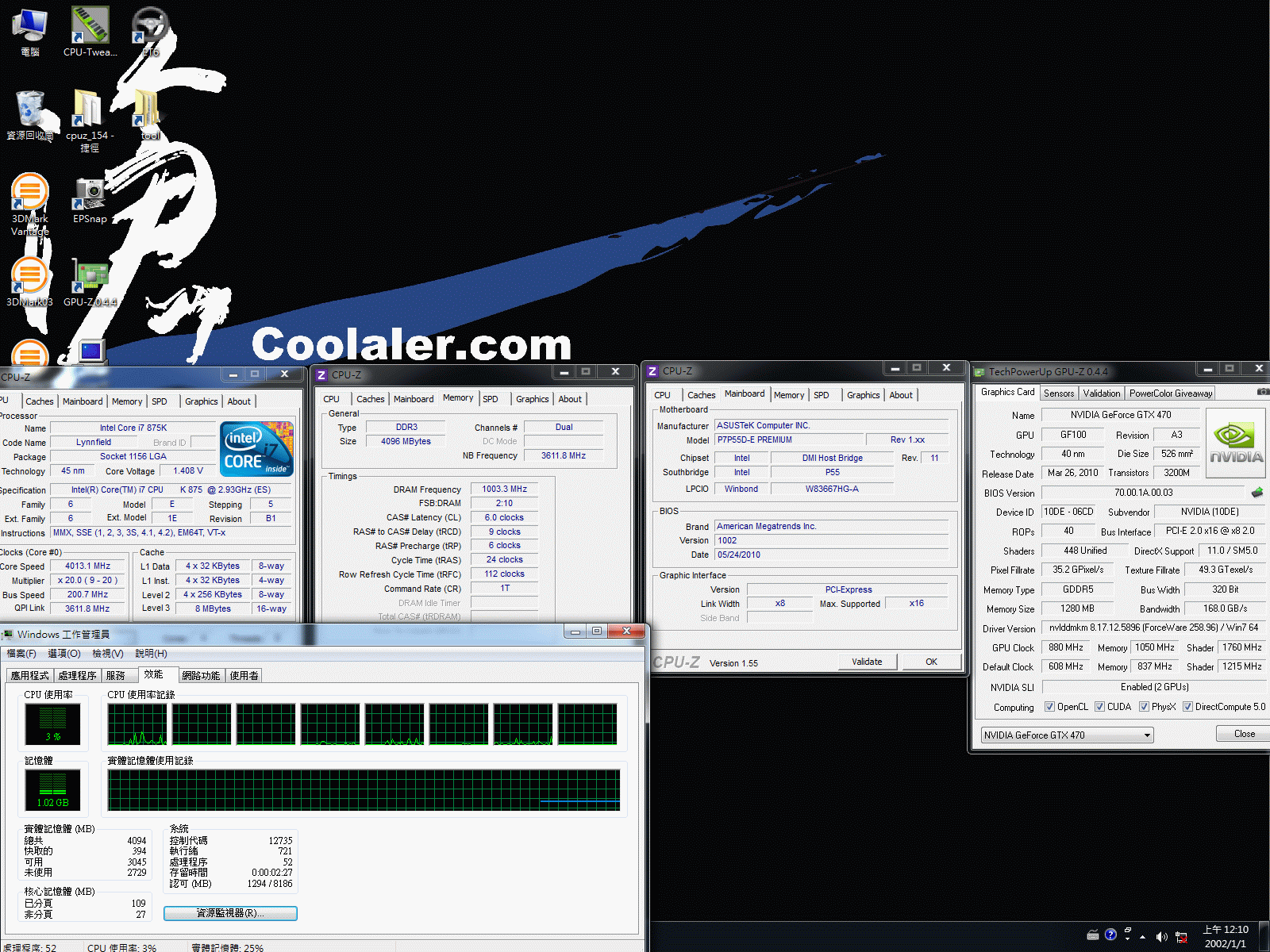
Task: Click the GPU-Z title bar icon
Action: pos(979,372)
